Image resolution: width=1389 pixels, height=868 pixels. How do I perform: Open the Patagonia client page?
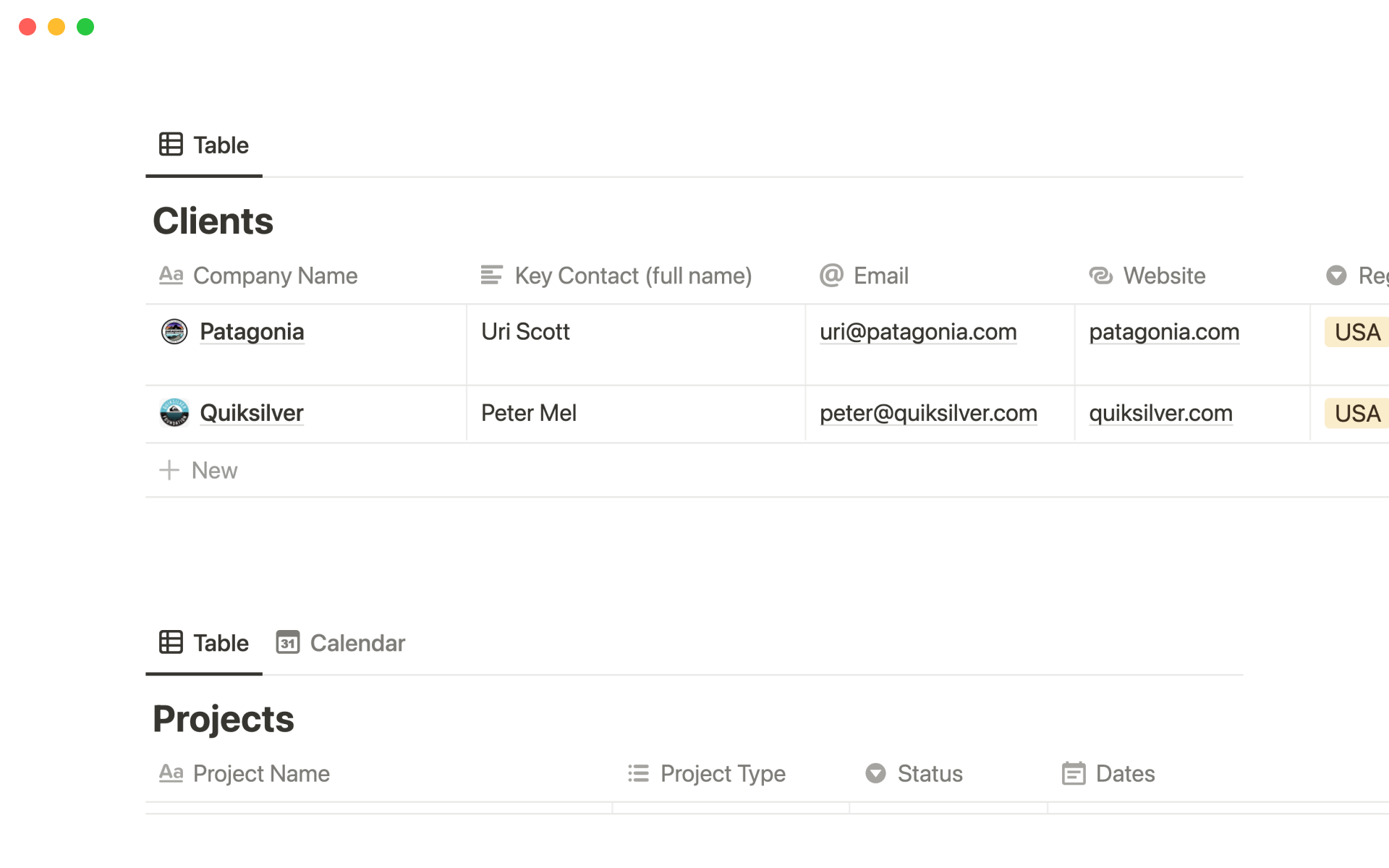pyautogui.click(x=252, y=332)
